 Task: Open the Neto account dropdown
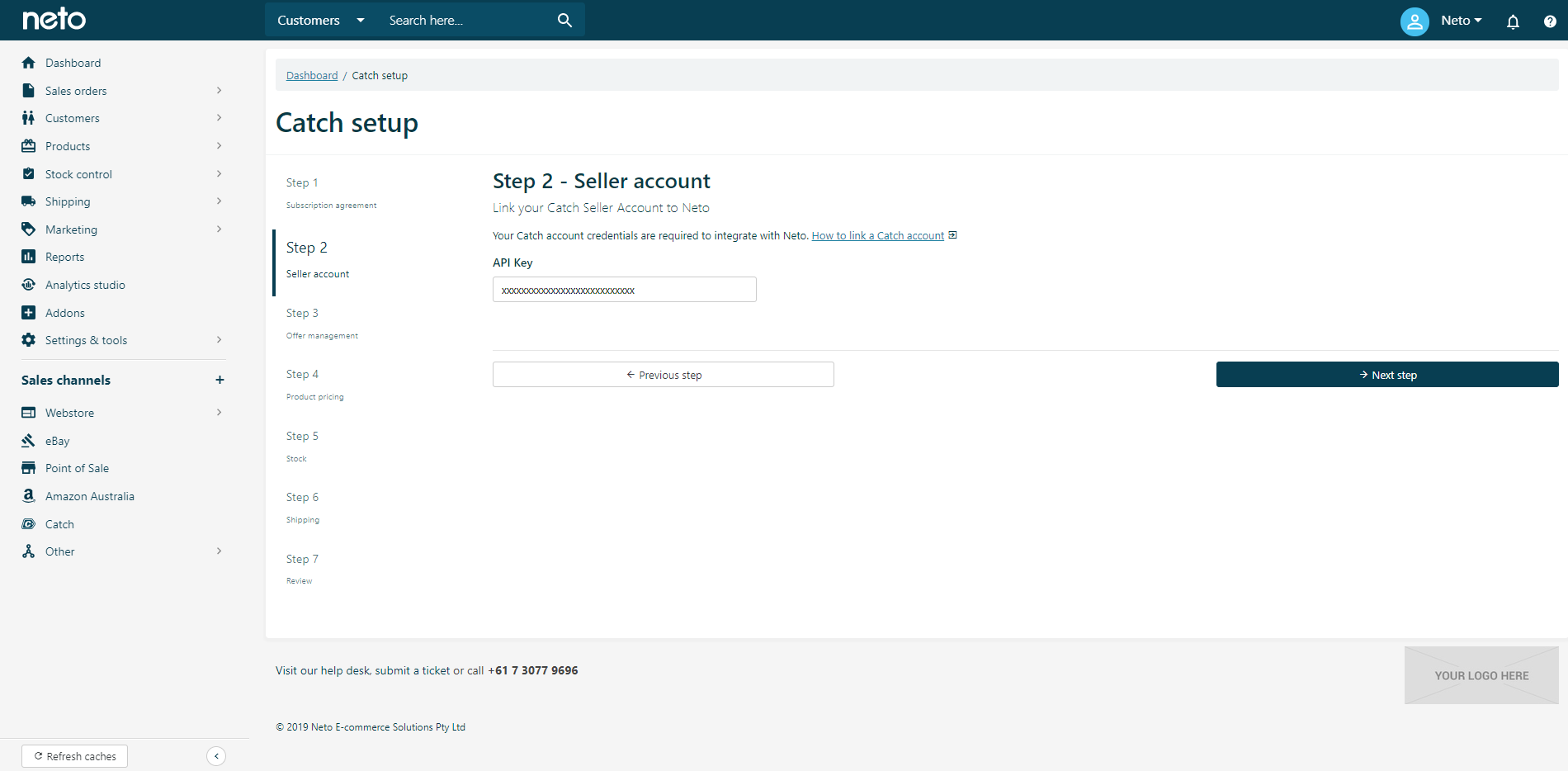point(1462,21)
